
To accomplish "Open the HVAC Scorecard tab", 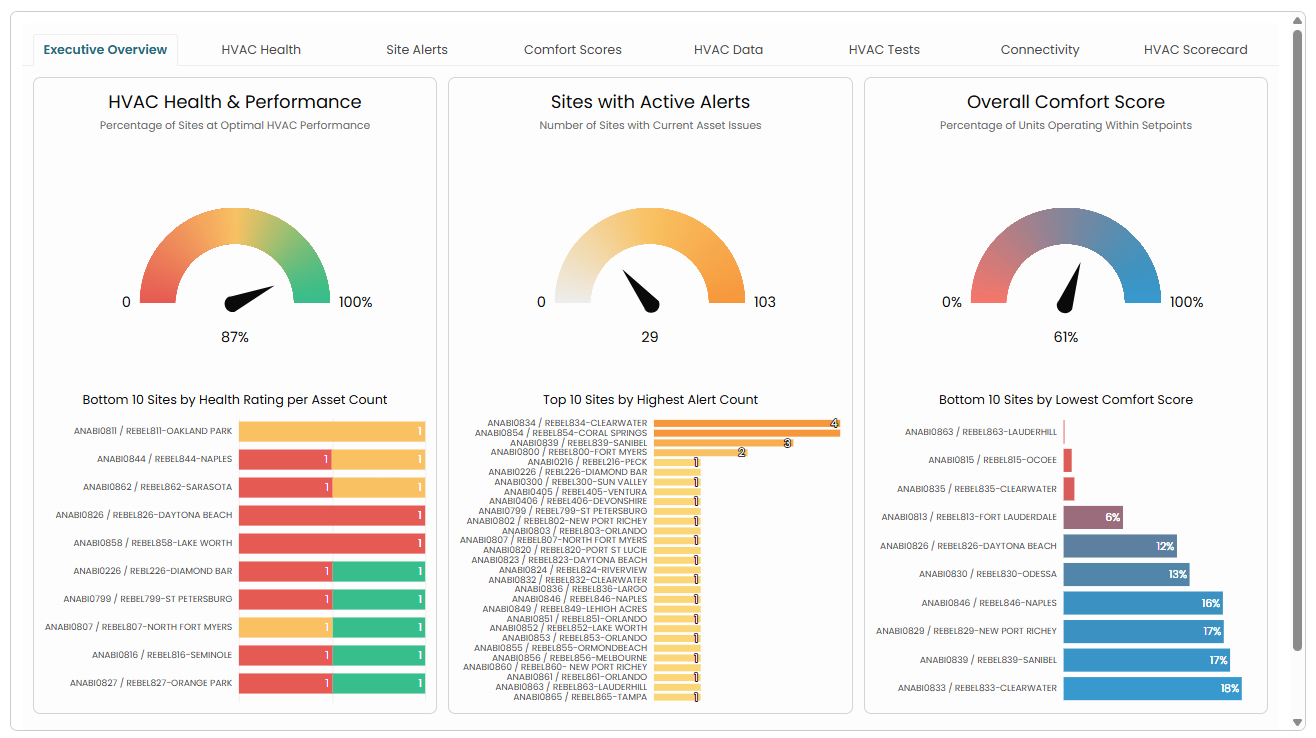I will 1196,49.
